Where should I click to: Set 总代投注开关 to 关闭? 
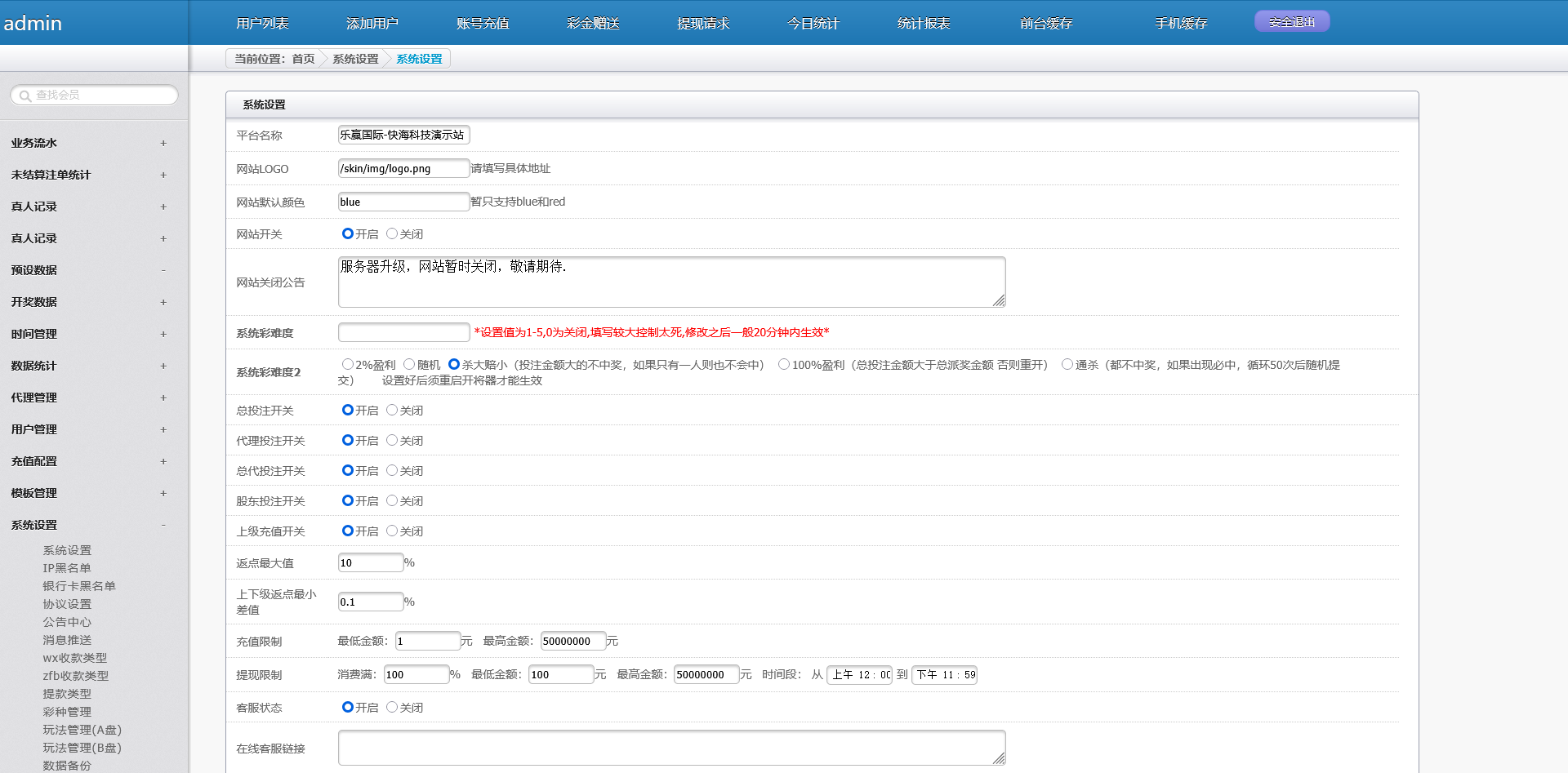pos(392,470)
